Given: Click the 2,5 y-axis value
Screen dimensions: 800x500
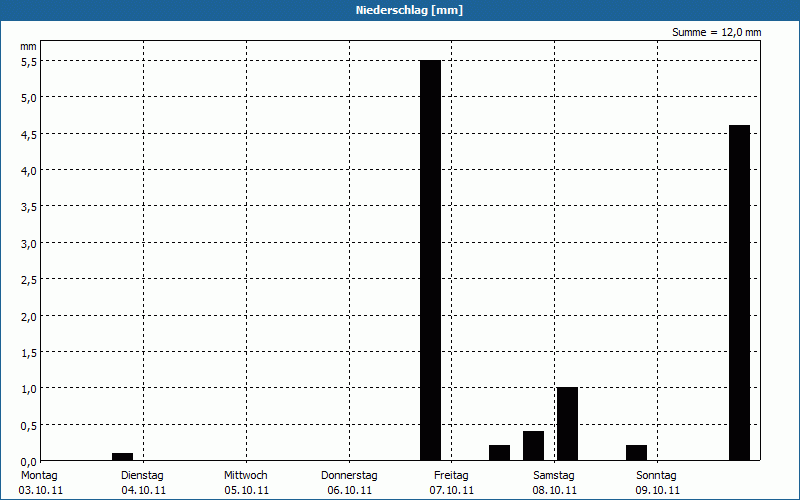Looking at the screenshot, I should click(x=29, y=280).
